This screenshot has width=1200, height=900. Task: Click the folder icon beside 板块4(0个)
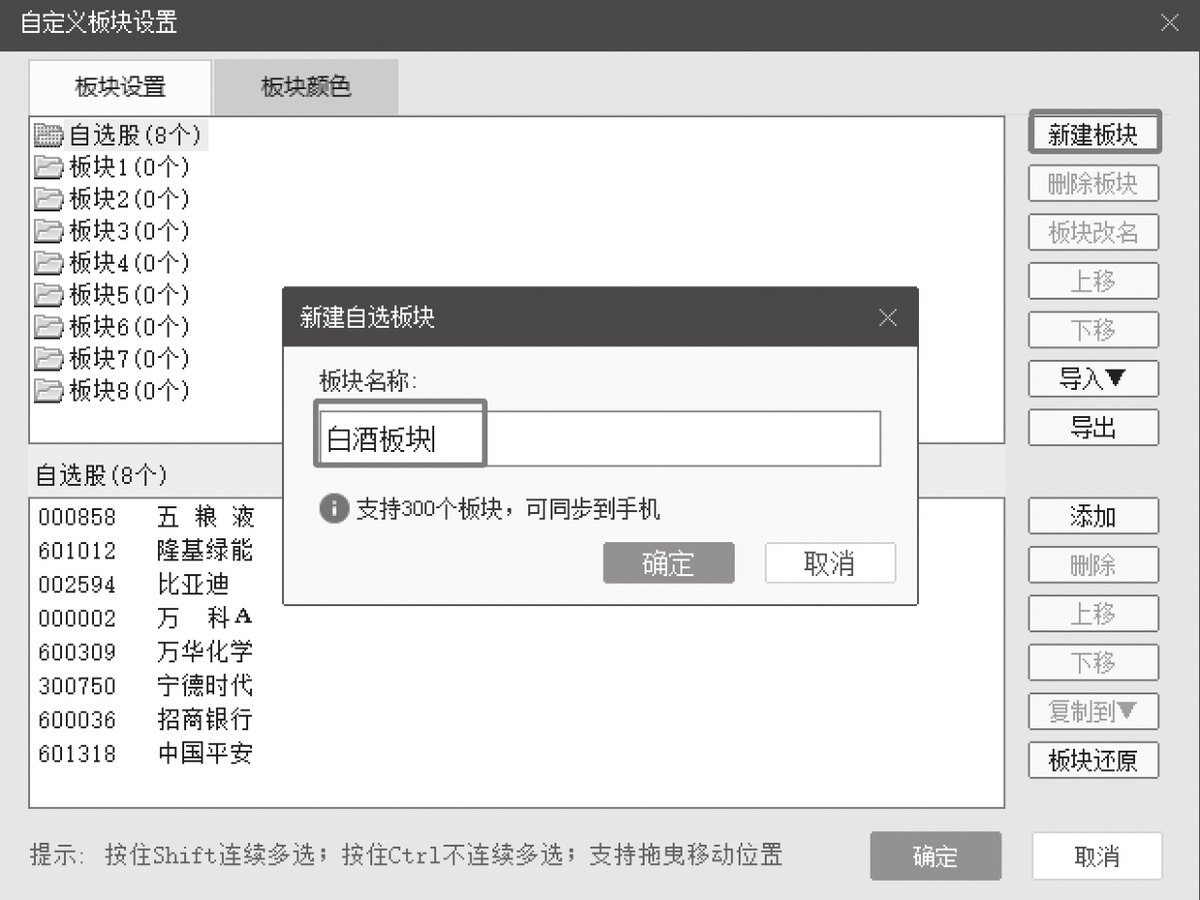(48, 263)
